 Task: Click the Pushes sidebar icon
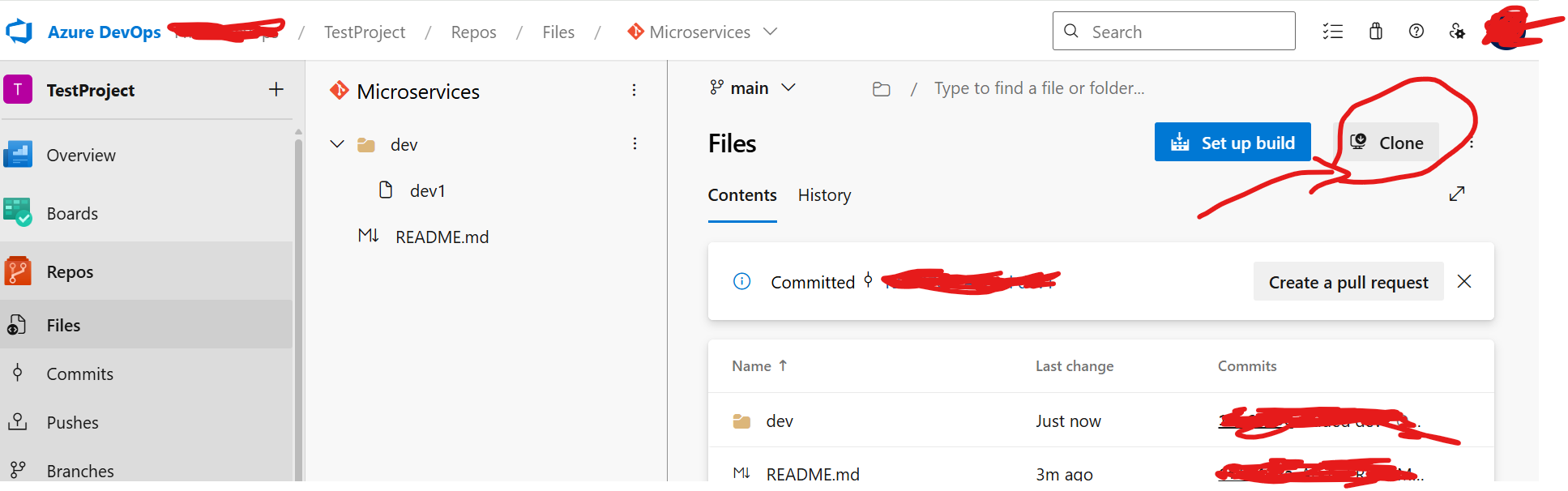point(18,421)
